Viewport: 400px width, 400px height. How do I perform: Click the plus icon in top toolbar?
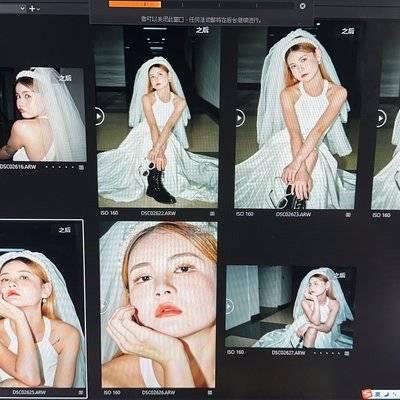[x=32, y=9]
